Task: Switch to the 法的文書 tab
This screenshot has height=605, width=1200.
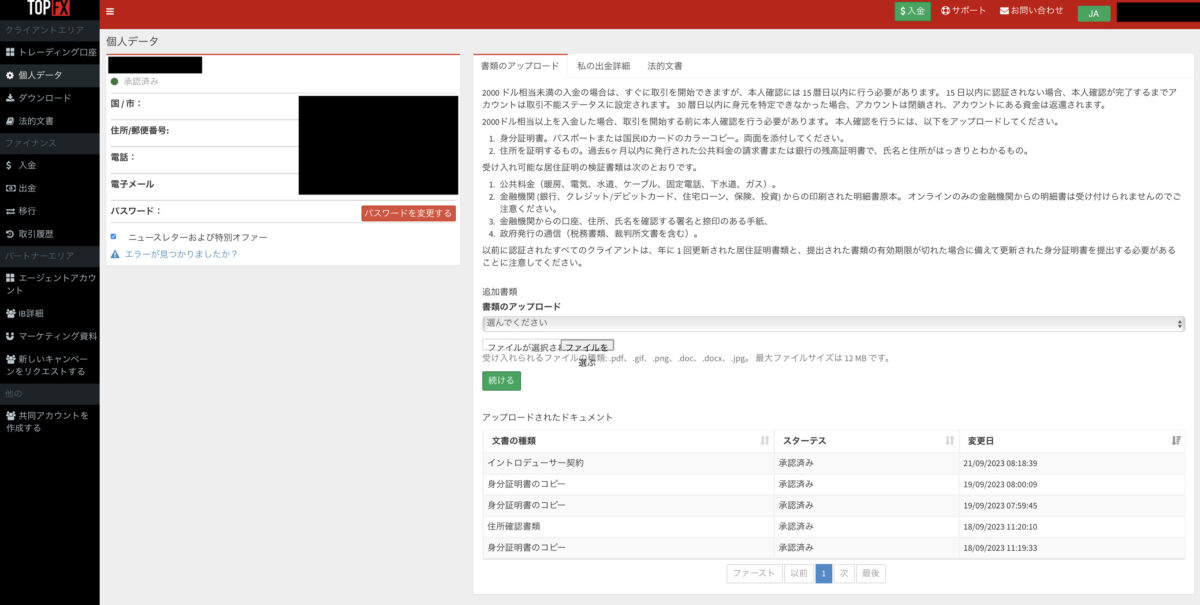Action: coord(665,66)
